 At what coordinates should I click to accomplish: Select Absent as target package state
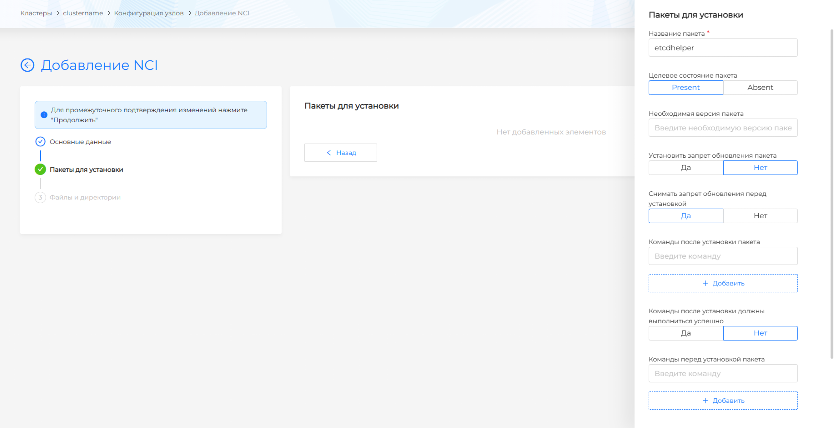pyautogui.click(x=760, y=88)
